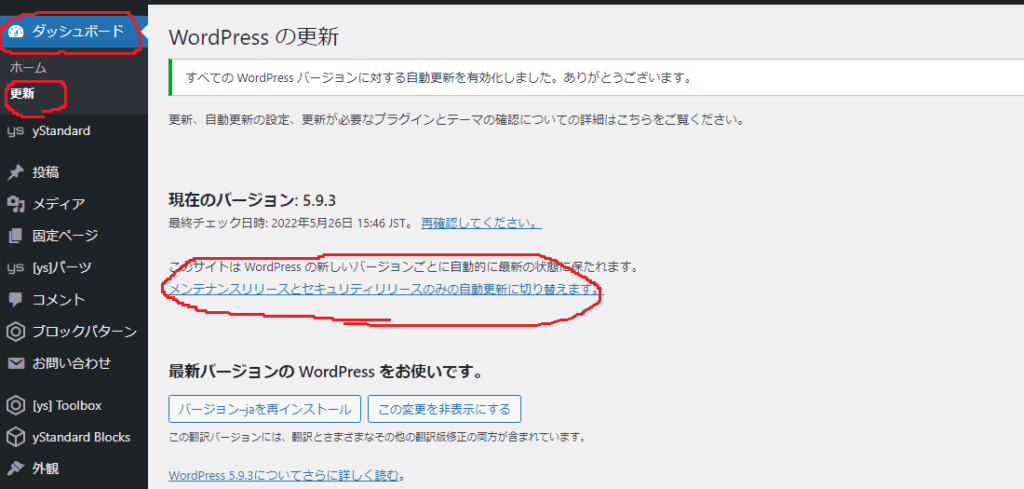Click the 再確認してください link
The width and height of the screenshot is (1024, 489).
[481, 223]
